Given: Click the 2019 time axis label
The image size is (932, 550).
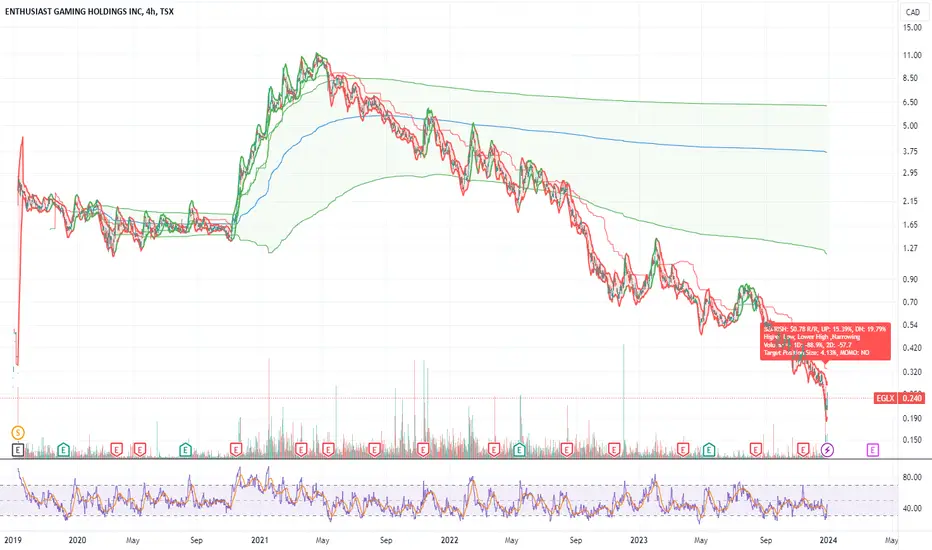Looking at the screenshot, I should click(12, 540).
